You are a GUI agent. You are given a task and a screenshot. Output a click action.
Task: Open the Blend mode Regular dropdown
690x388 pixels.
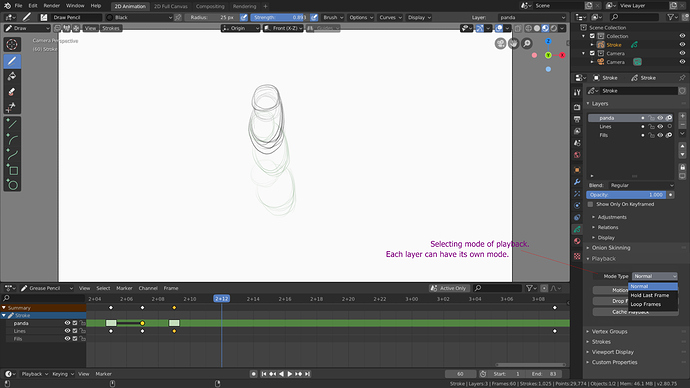[641, 185]
